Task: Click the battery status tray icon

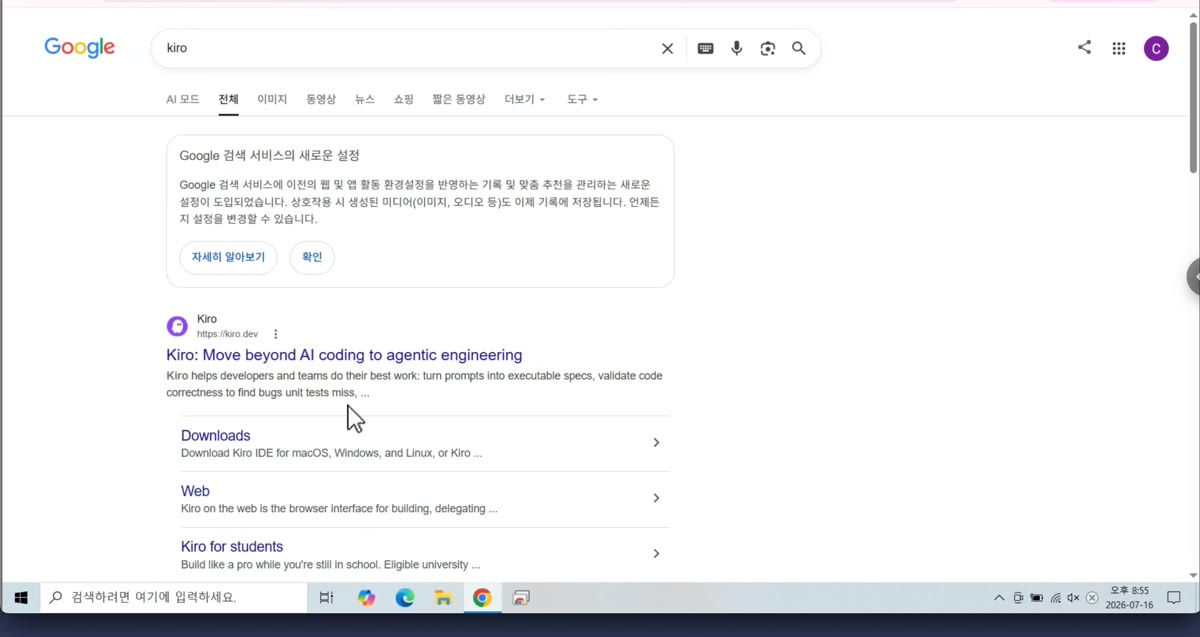Action: tap(1036, 598)
